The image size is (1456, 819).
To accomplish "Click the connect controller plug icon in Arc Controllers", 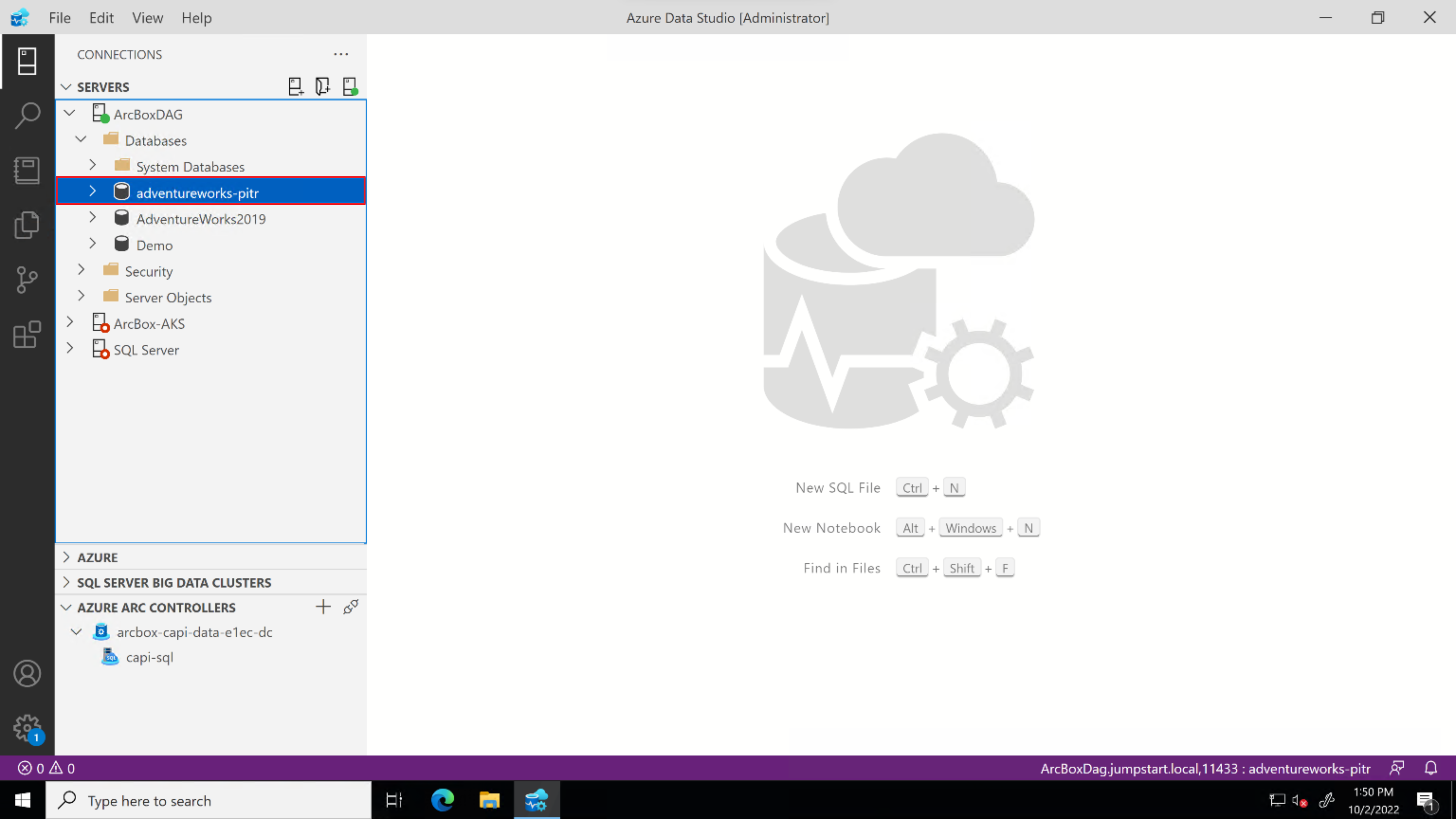I will coord(351,607).
